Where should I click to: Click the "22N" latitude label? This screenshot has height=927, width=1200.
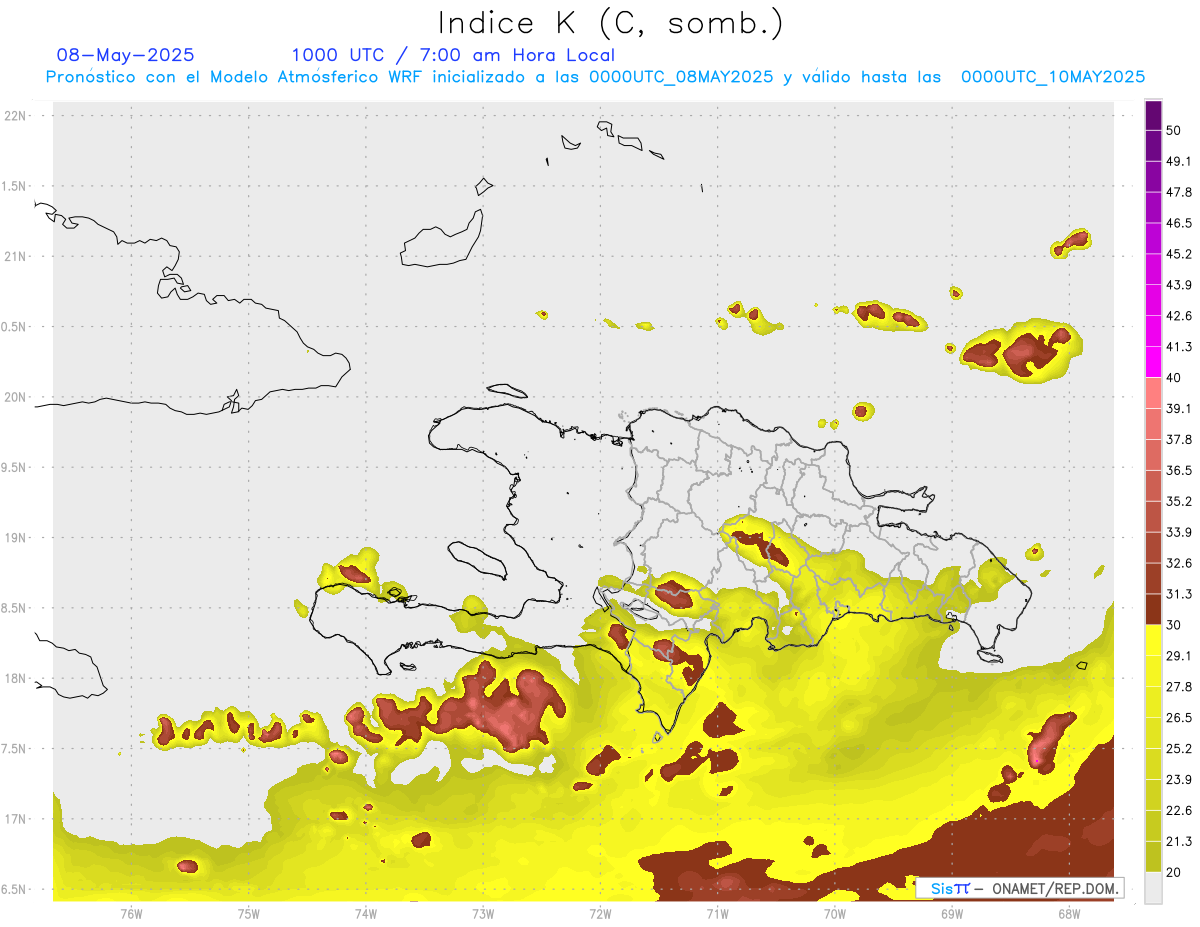click(x=17, y=116)
